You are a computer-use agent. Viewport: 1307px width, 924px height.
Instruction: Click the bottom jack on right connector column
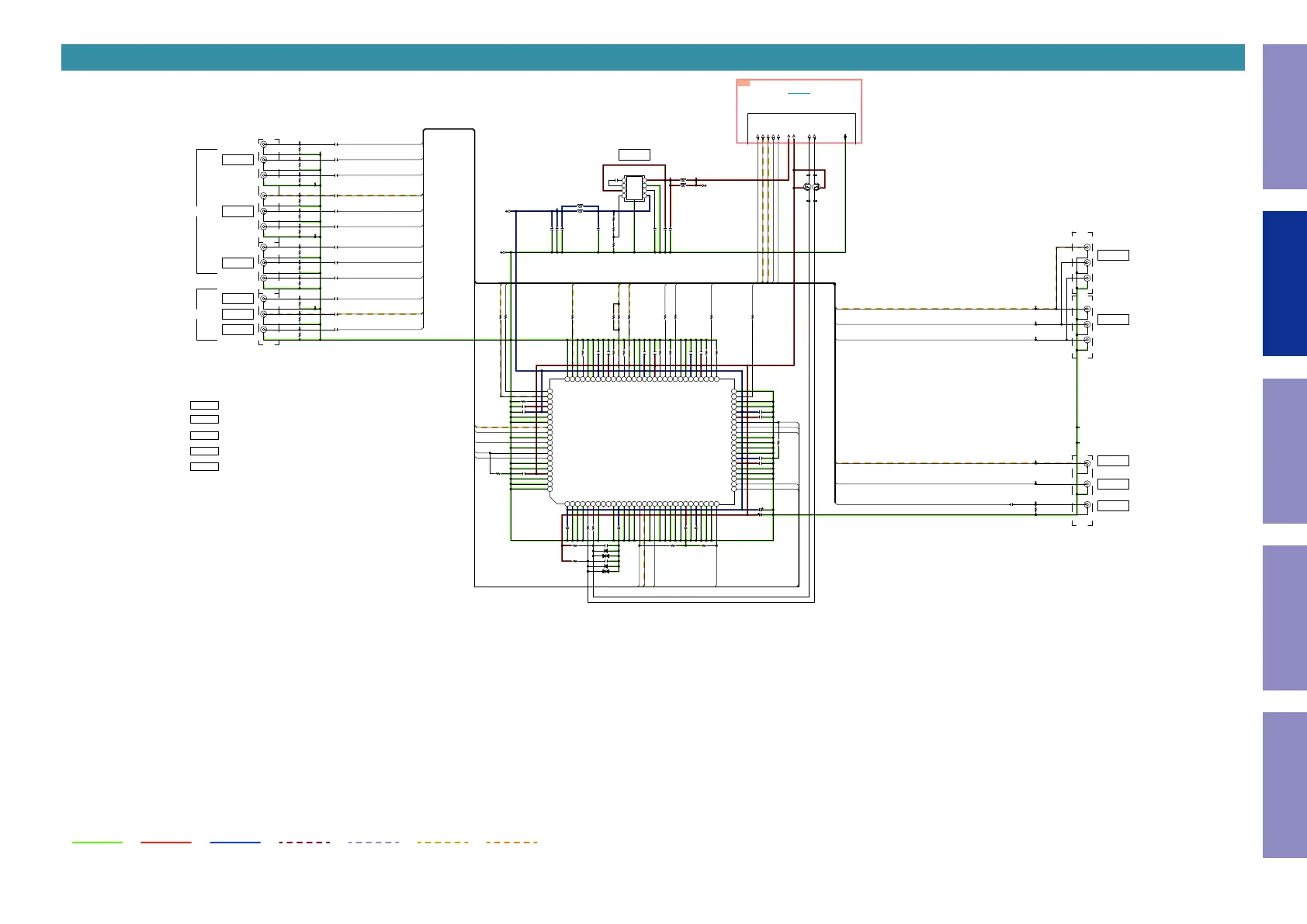tap(1087, 505)
